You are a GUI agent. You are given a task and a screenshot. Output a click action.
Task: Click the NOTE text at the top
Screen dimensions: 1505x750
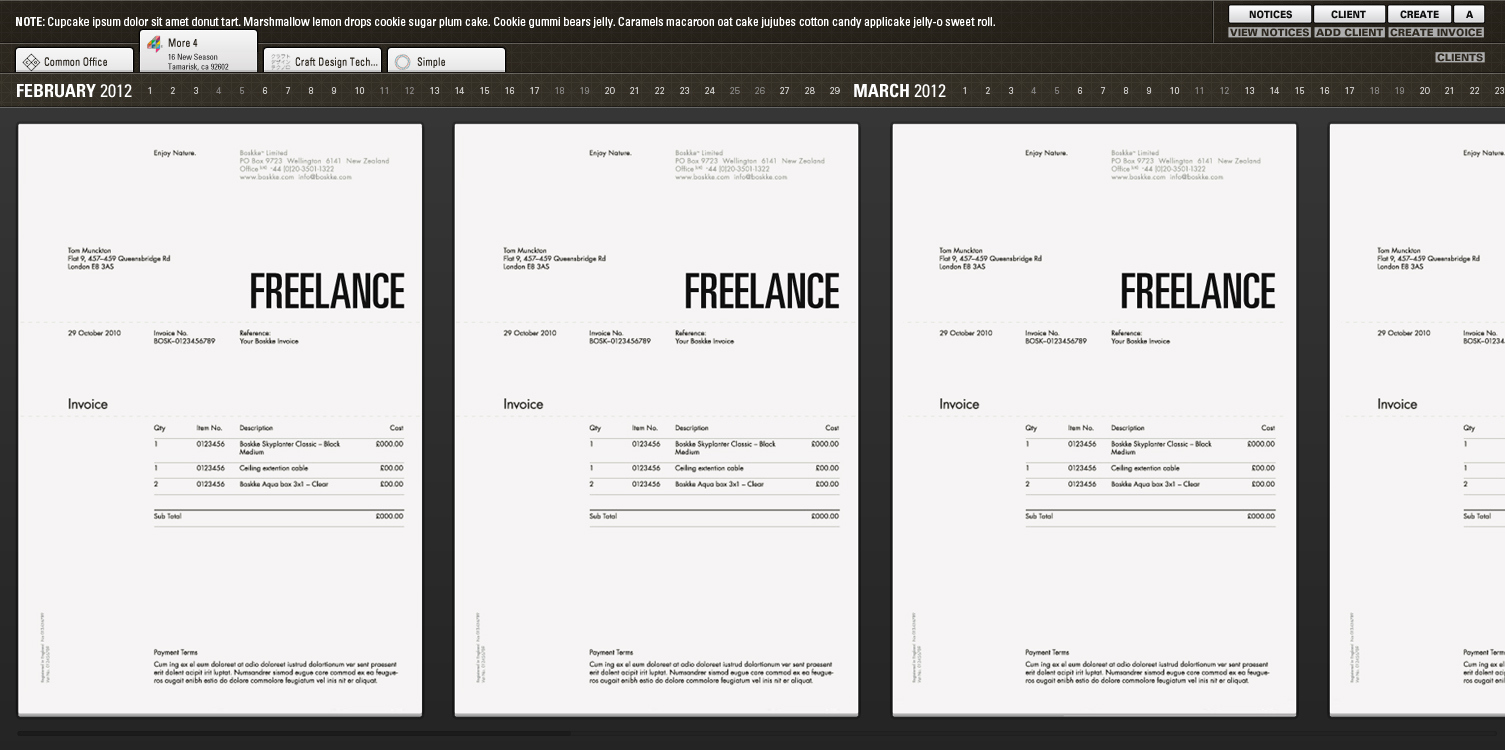[x=505, y=22]
